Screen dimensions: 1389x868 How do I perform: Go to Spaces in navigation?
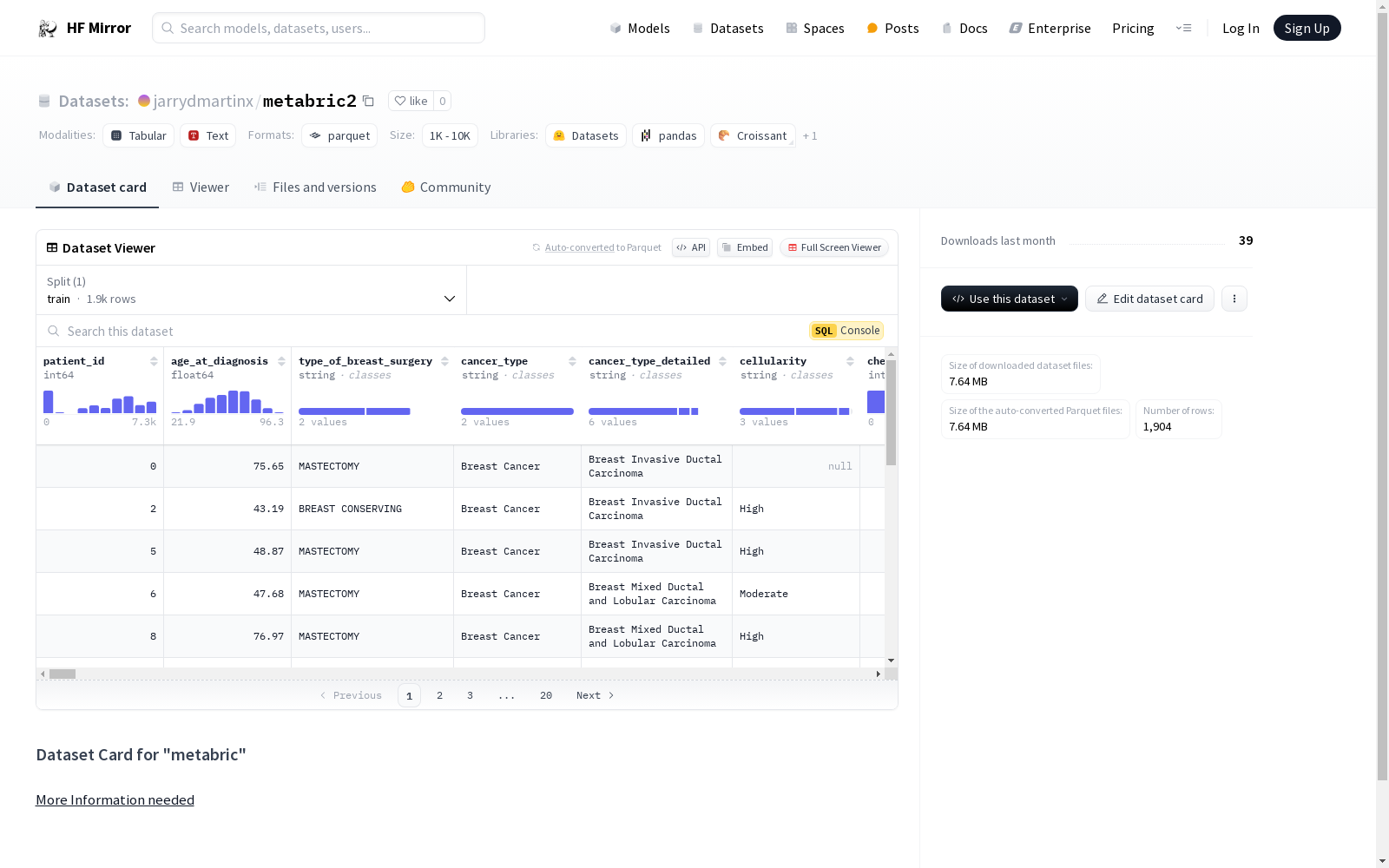tap(815, 29)
